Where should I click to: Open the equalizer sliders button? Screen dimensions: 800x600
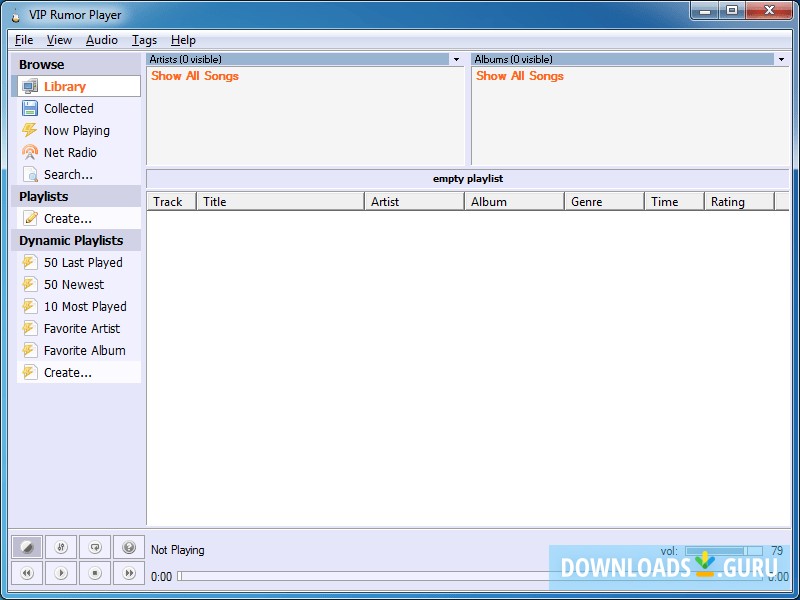[61, 547]
